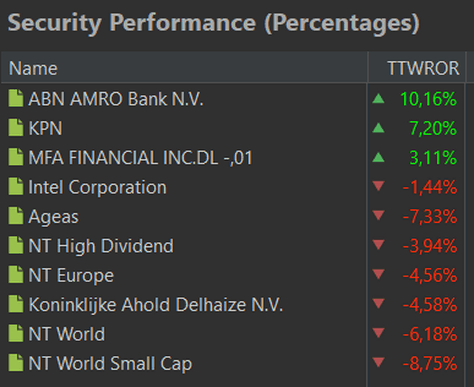474x387 pixels.
Task: Click the NT Europe security icon
Action: (x=16, y=275)
